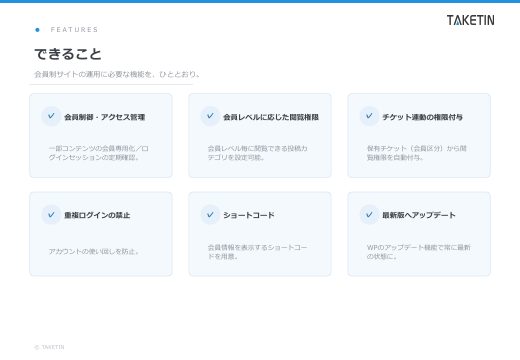This screenshot has width=520, height=360.
Task: Select the heading チケット連動の権限付与
Action: click(422, 117)
